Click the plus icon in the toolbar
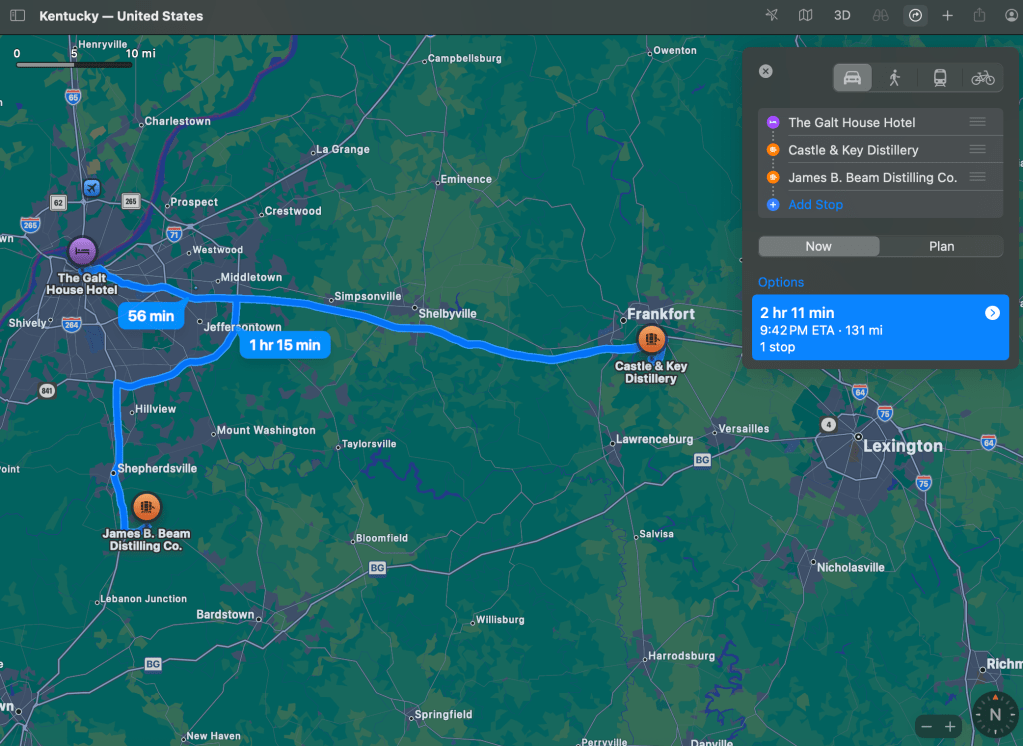This screenshot has width=1023, height=746. (x=947, y=16)
